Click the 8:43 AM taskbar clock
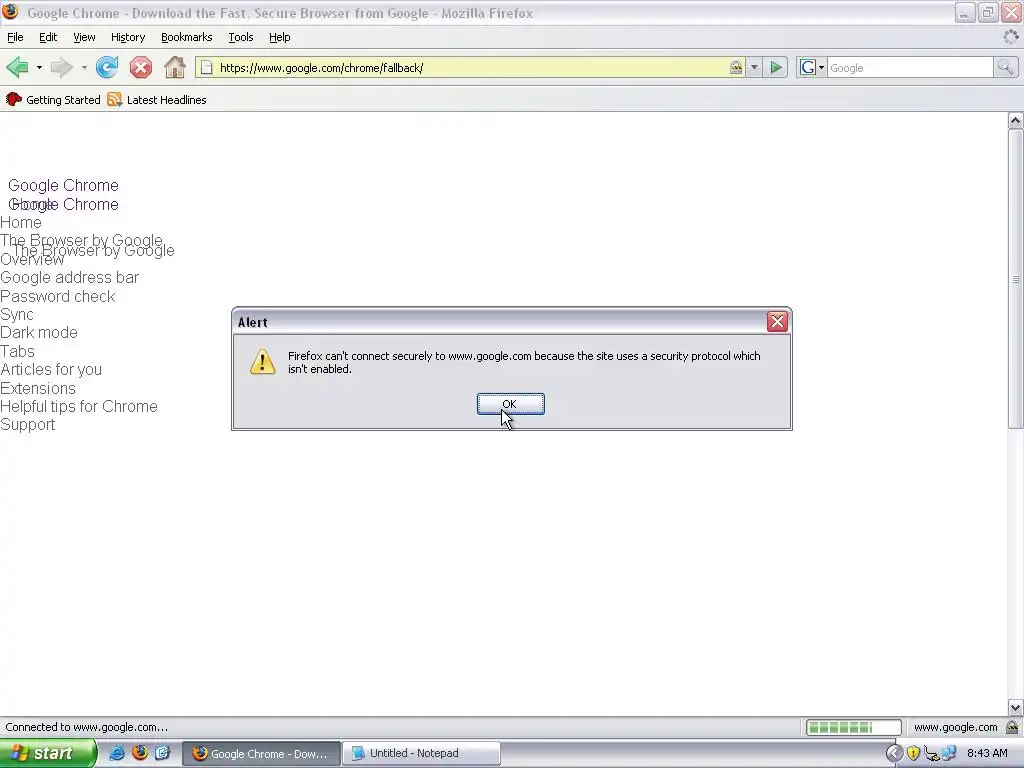This screenshot has width=1024, height=768. (x=987, y=754)
